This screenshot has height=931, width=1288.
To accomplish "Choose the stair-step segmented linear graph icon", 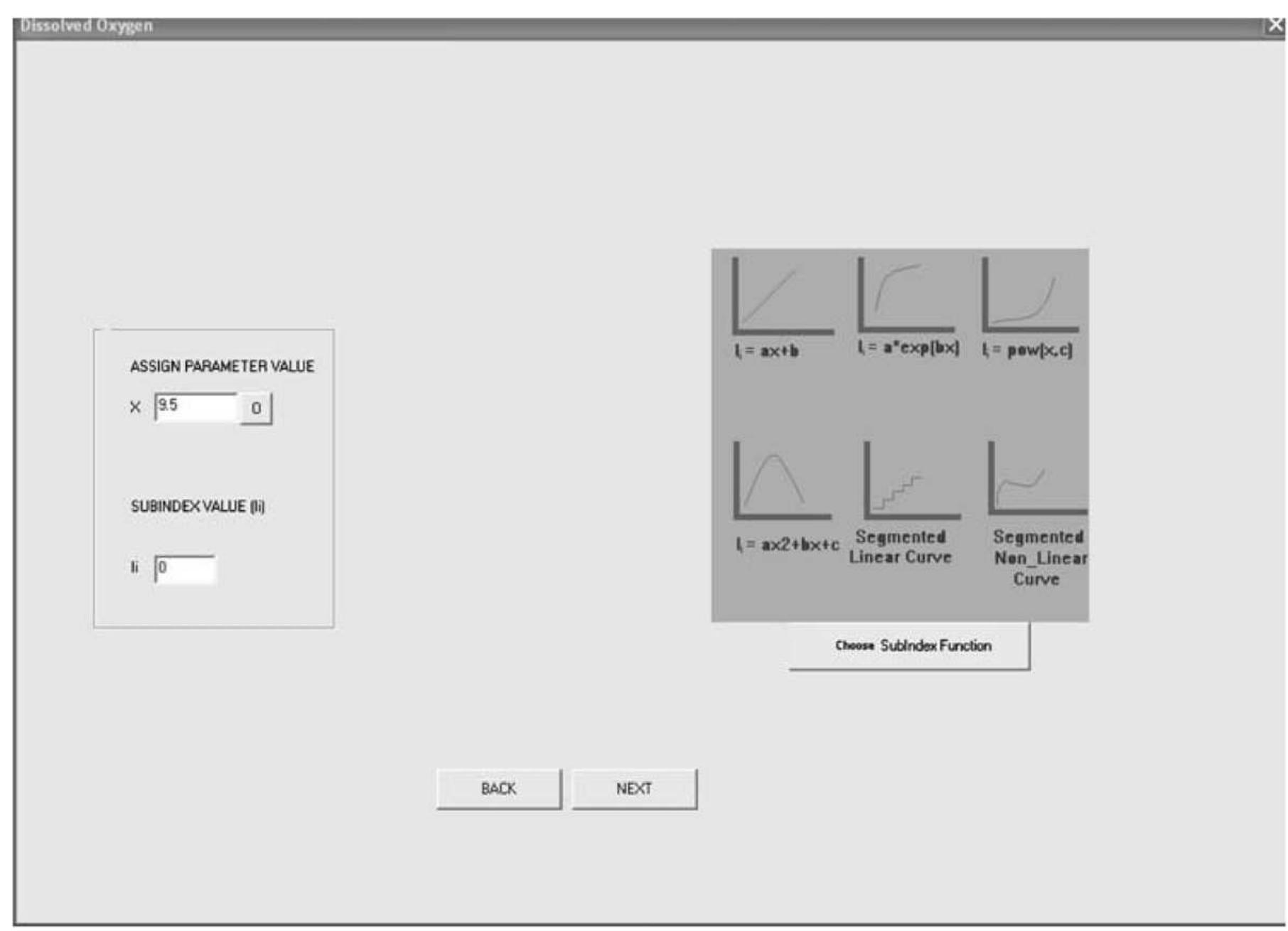I will click(x=911, y=480).
